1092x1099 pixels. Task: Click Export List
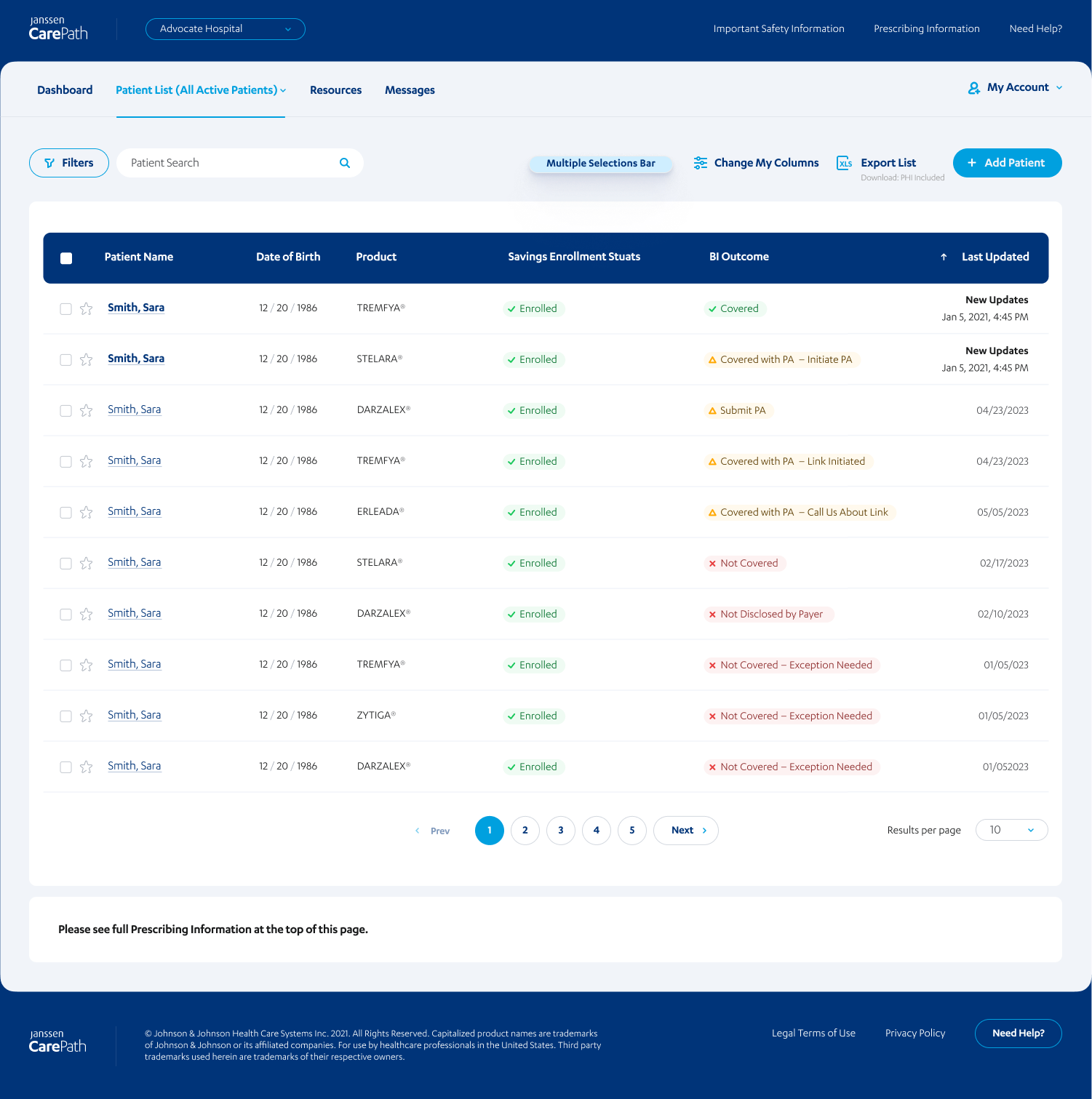pyautogui.click(x=888, y=163)
